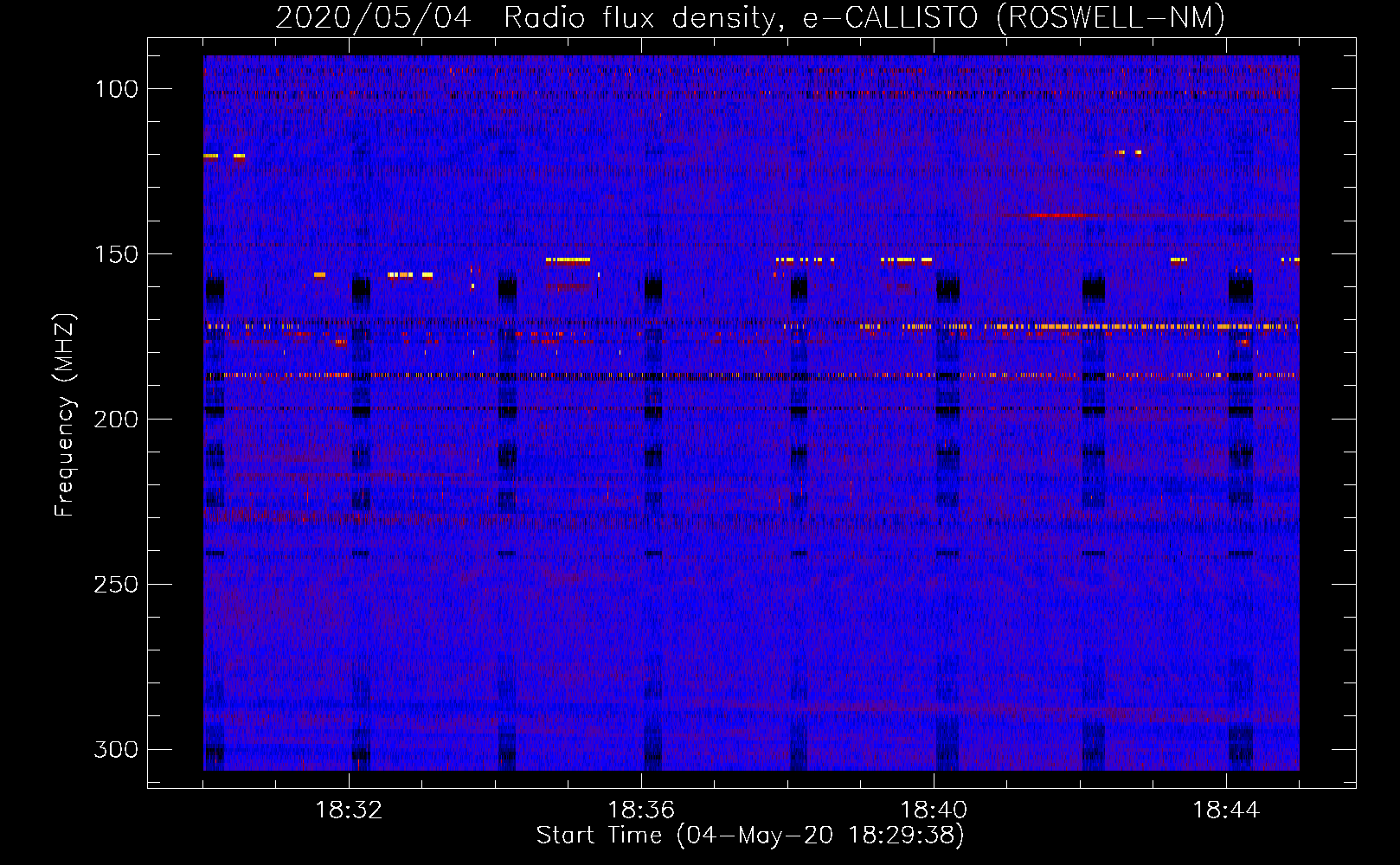Click the 'Start Time (04-May-20 18:29:38)' x-axis label

coord(749,836)
